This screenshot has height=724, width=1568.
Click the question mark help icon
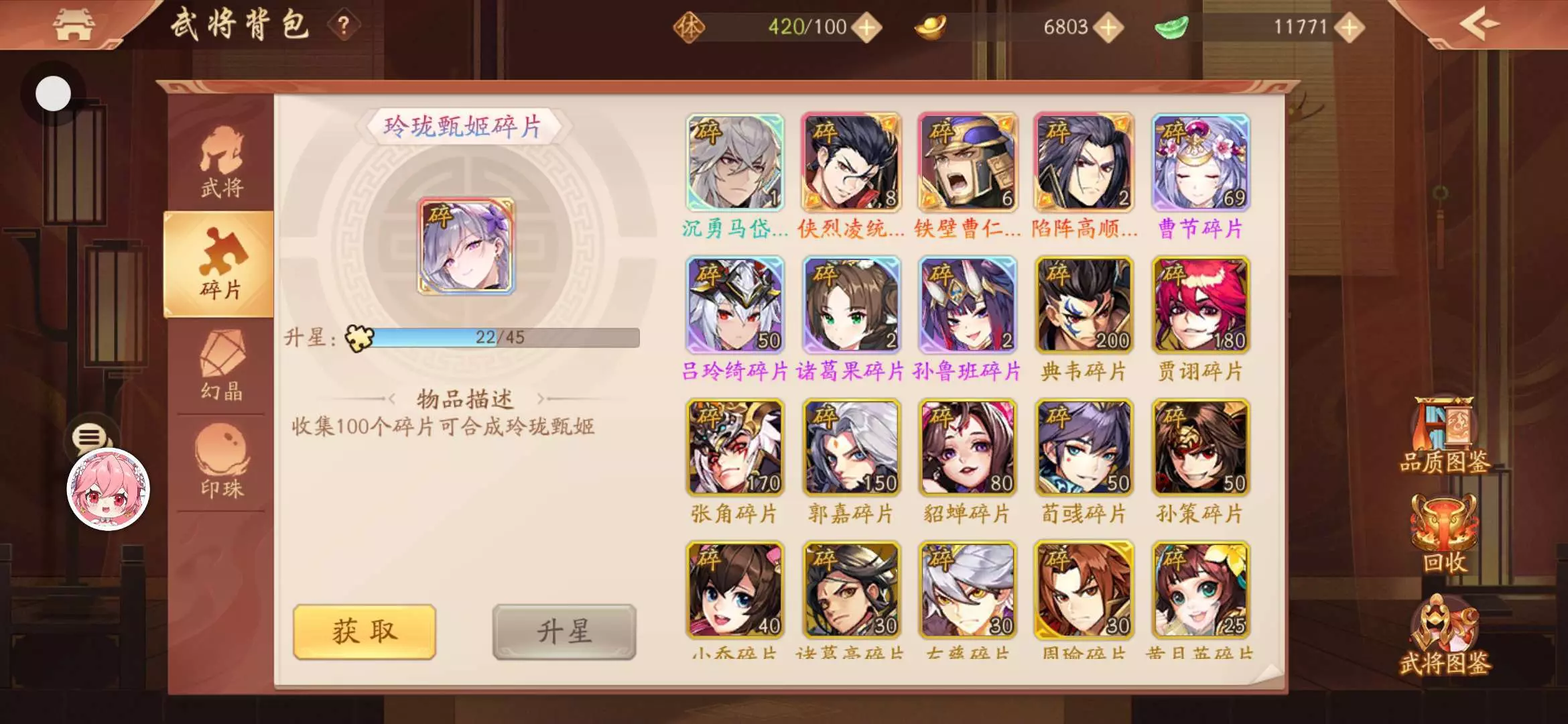[x=344, y=26]
